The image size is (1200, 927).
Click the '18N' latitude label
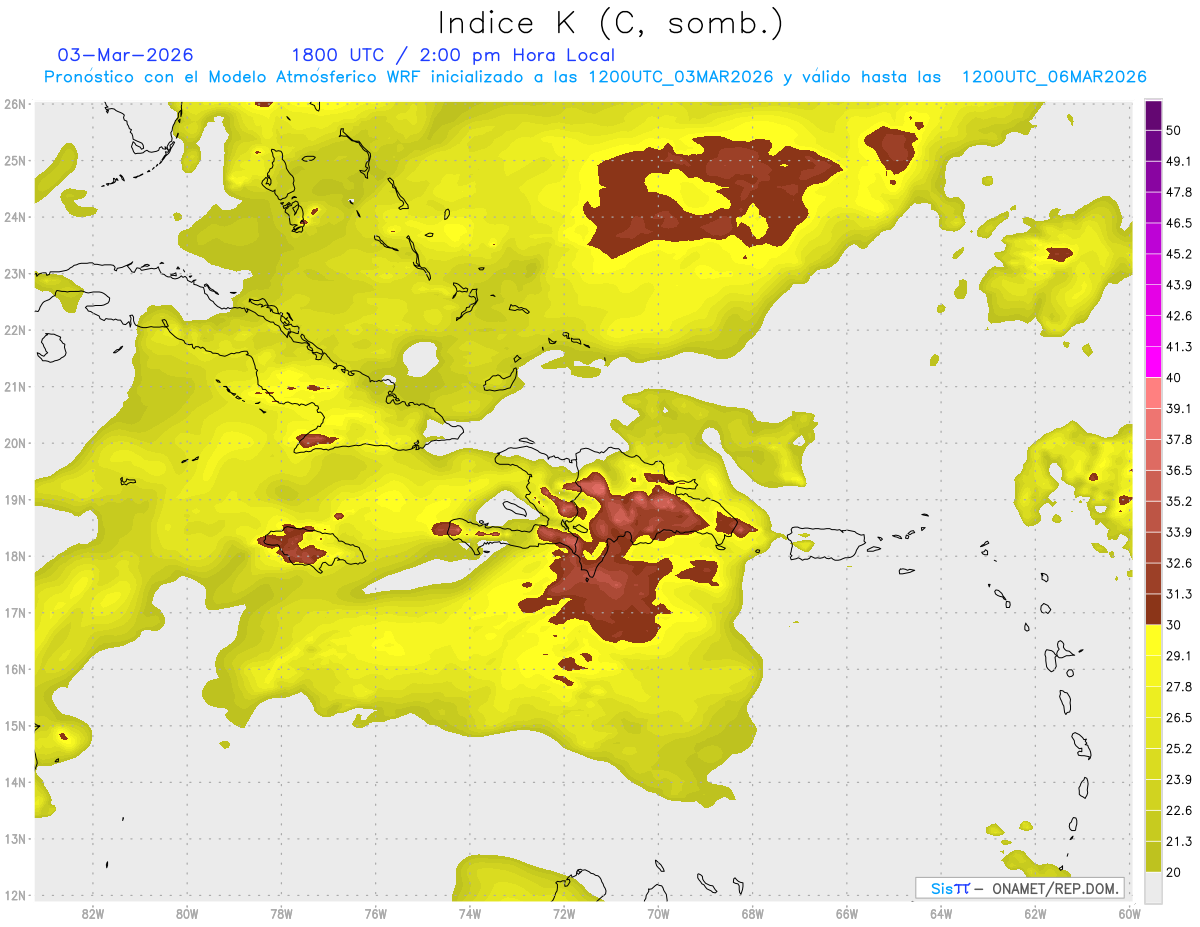pos(15,556)
